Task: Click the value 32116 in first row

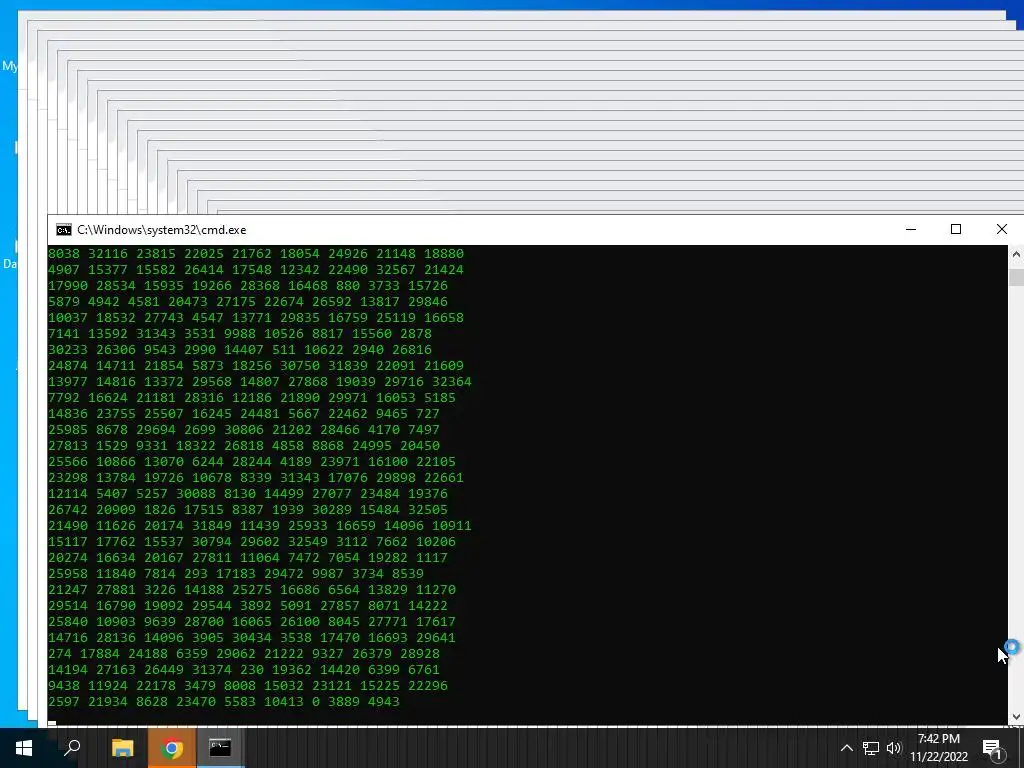Action: tap(108, 253)
